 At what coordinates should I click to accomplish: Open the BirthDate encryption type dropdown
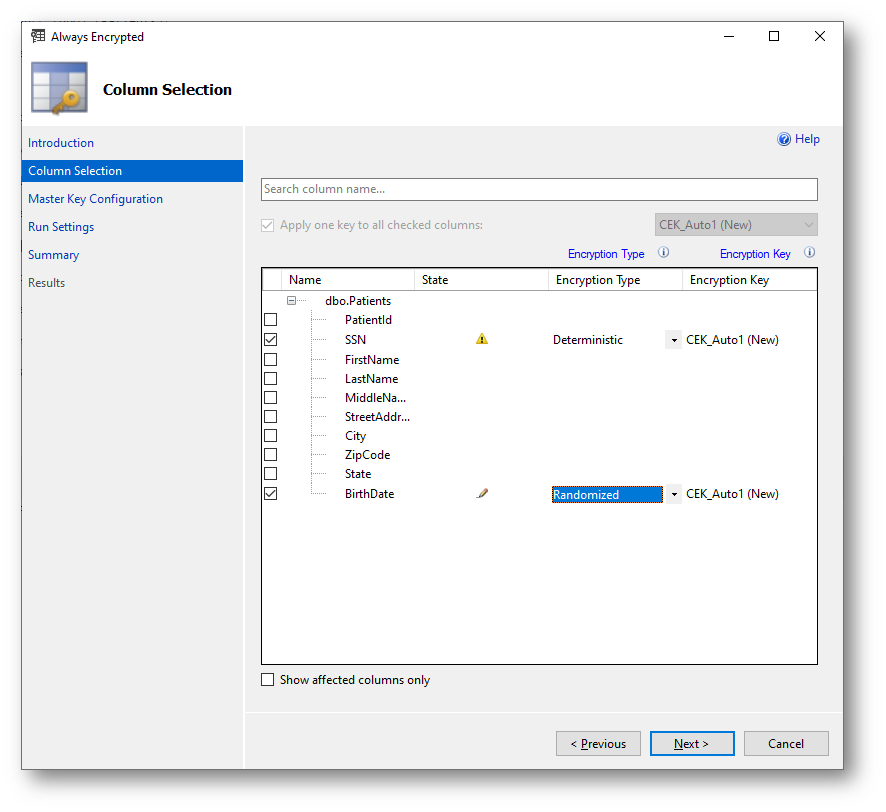(674, 494)
